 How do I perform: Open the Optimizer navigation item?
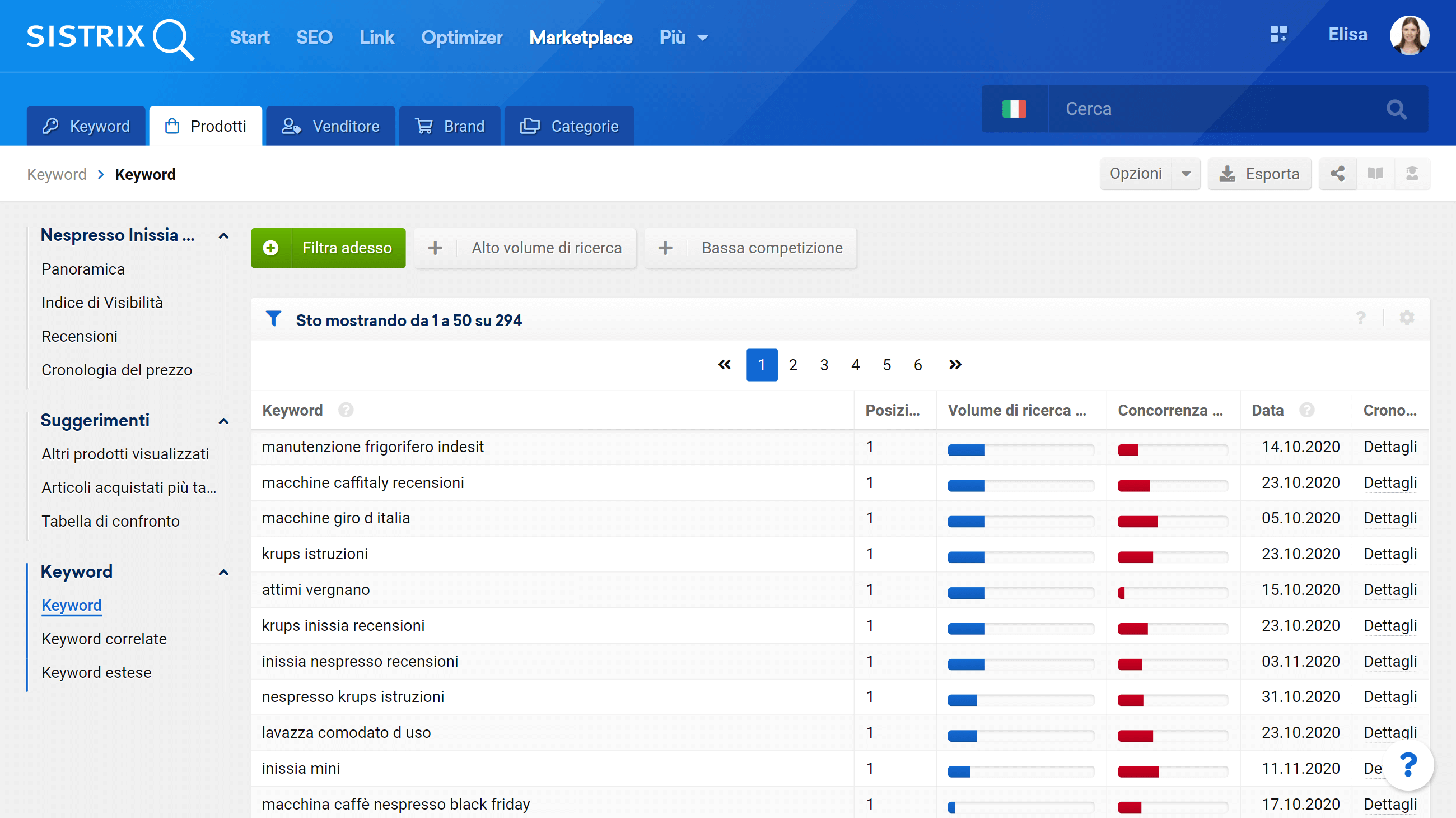pyautogui.click(x=462, y=38)
